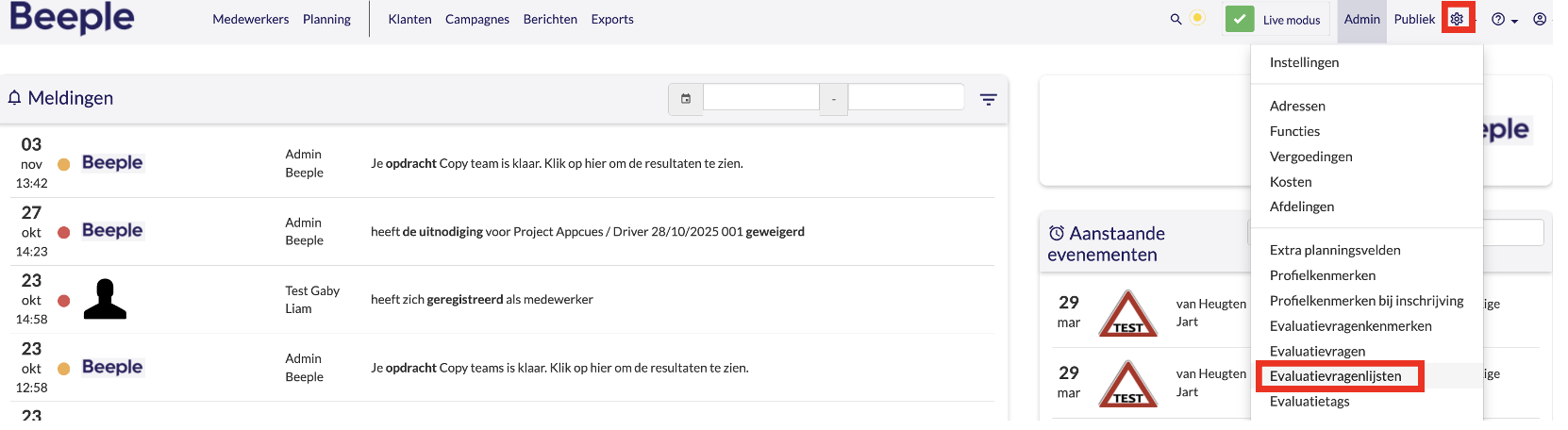Click the Meldingen heading
Screen dimensions: 1568x430
[x=71, y=98]
